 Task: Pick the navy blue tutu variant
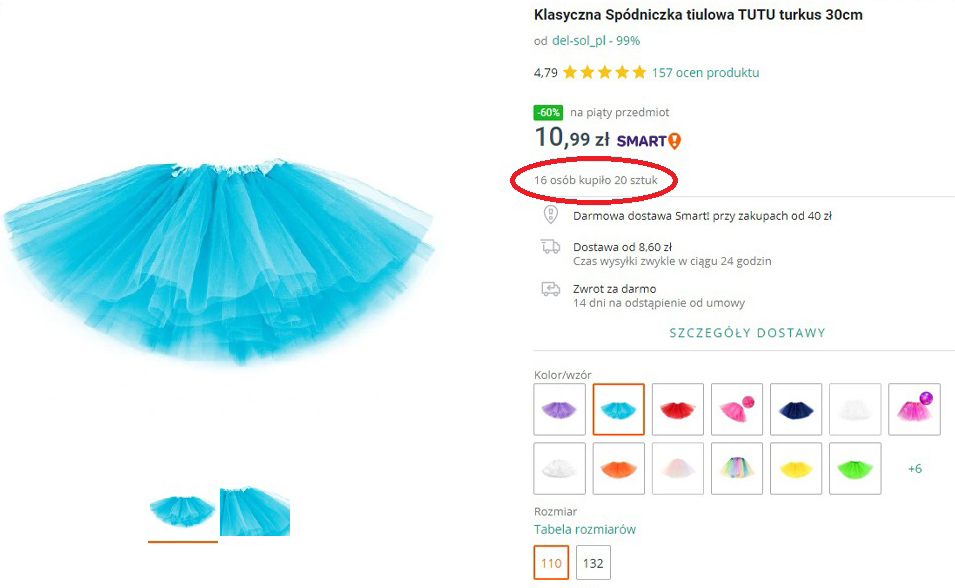click(x=796, y=410)
